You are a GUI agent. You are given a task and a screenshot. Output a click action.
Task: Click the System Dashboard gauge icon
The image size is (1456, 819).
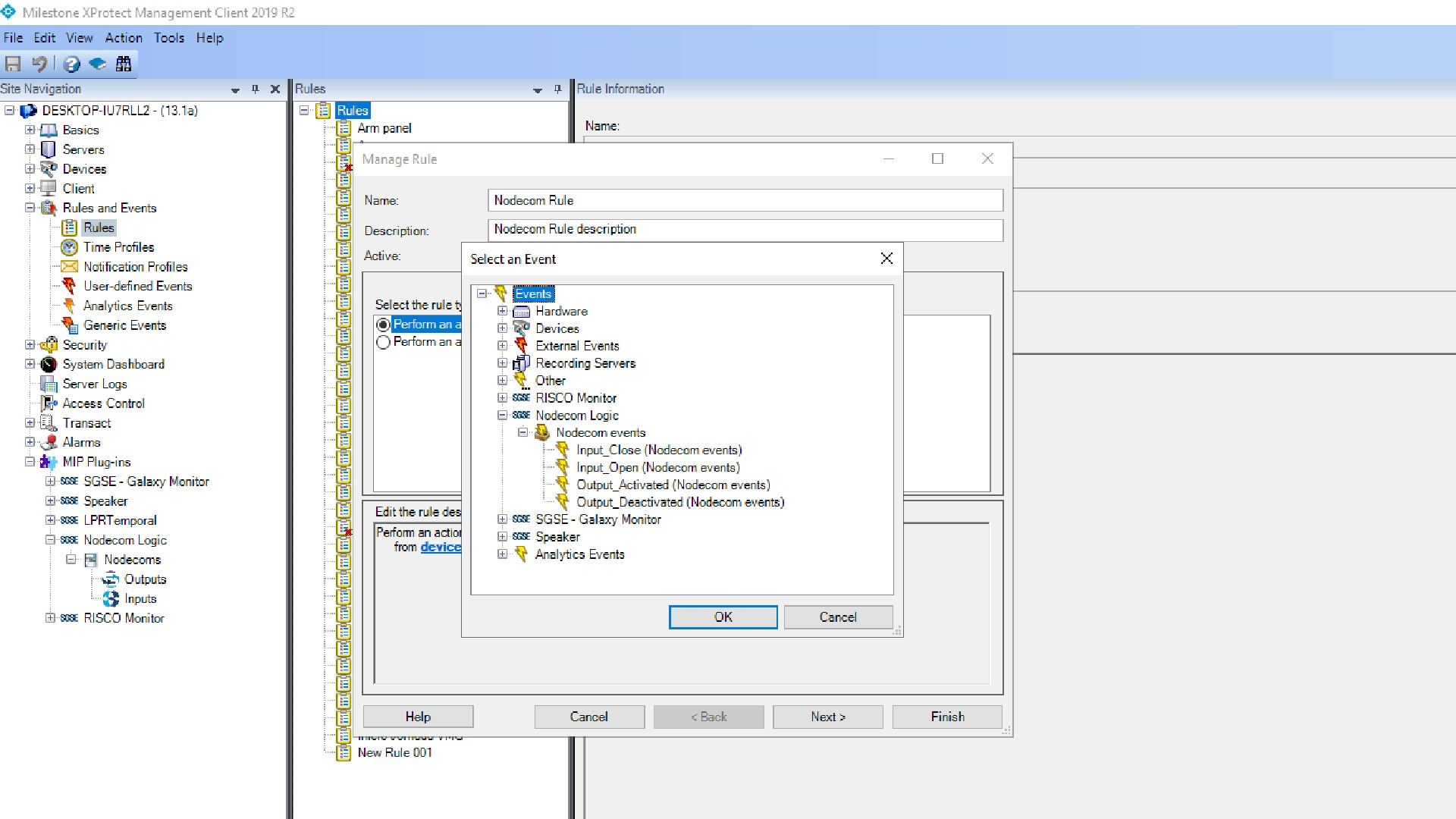(49, 364)
